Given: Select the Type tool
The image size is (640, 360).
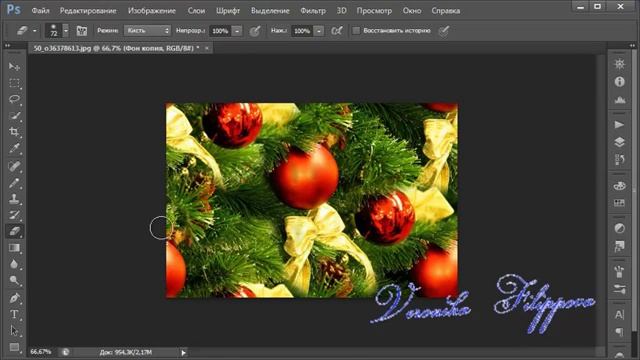Looking at the screenshot, I should click(x=14, y=314).
